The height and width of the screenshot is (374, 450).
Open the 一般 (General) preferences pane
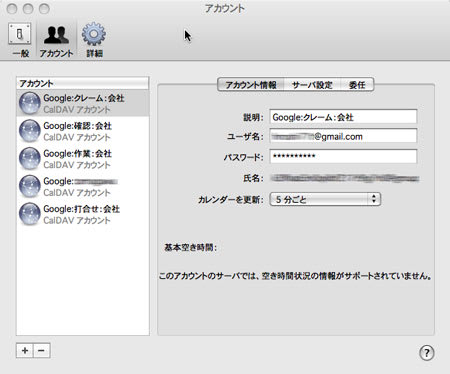click(20, 40)
